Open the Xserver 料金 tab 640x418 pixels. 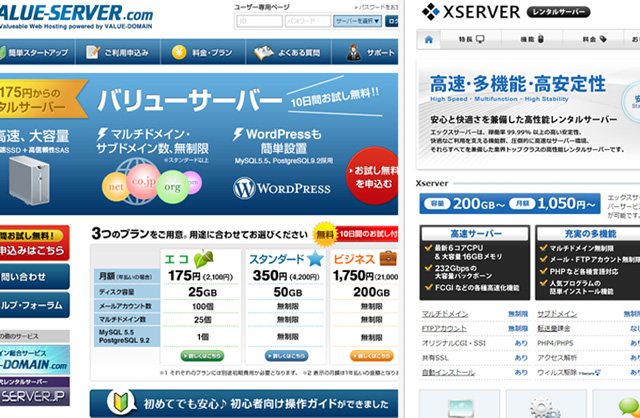(x=593, y=39)
